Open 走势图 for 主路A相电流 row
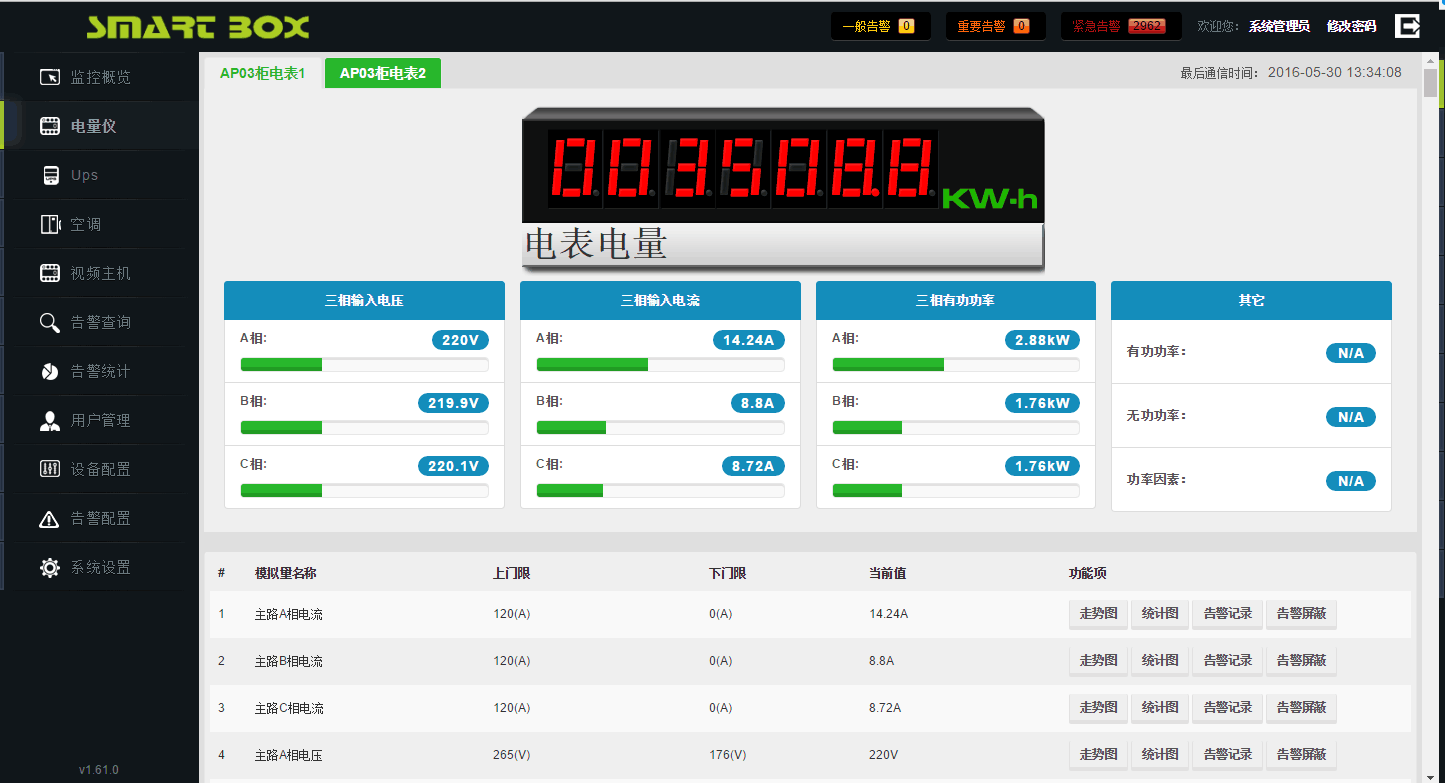The image size is (1445, 783). [x=1098, y=614]
